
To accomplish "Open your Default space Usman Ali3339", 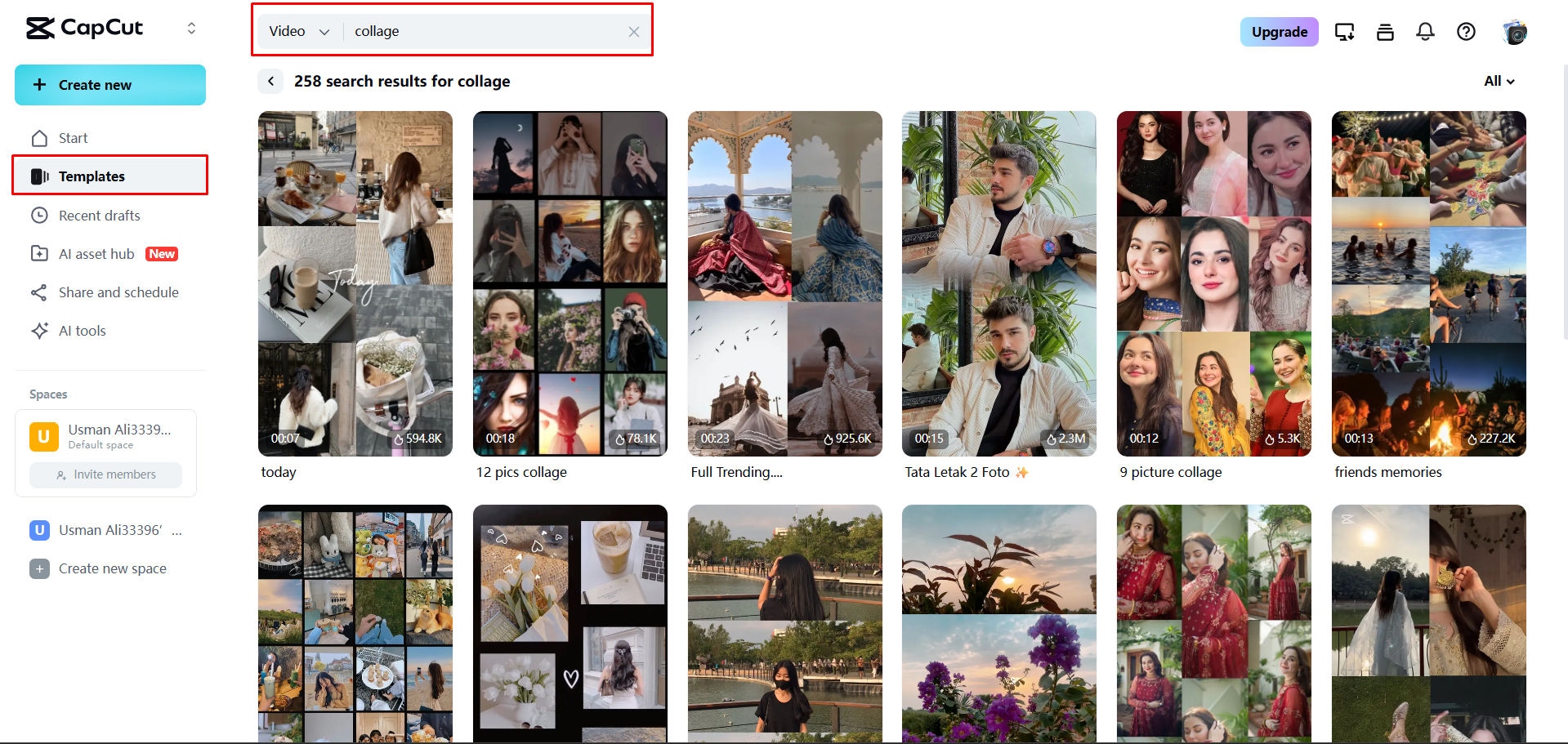I will [x=106, y=435].
